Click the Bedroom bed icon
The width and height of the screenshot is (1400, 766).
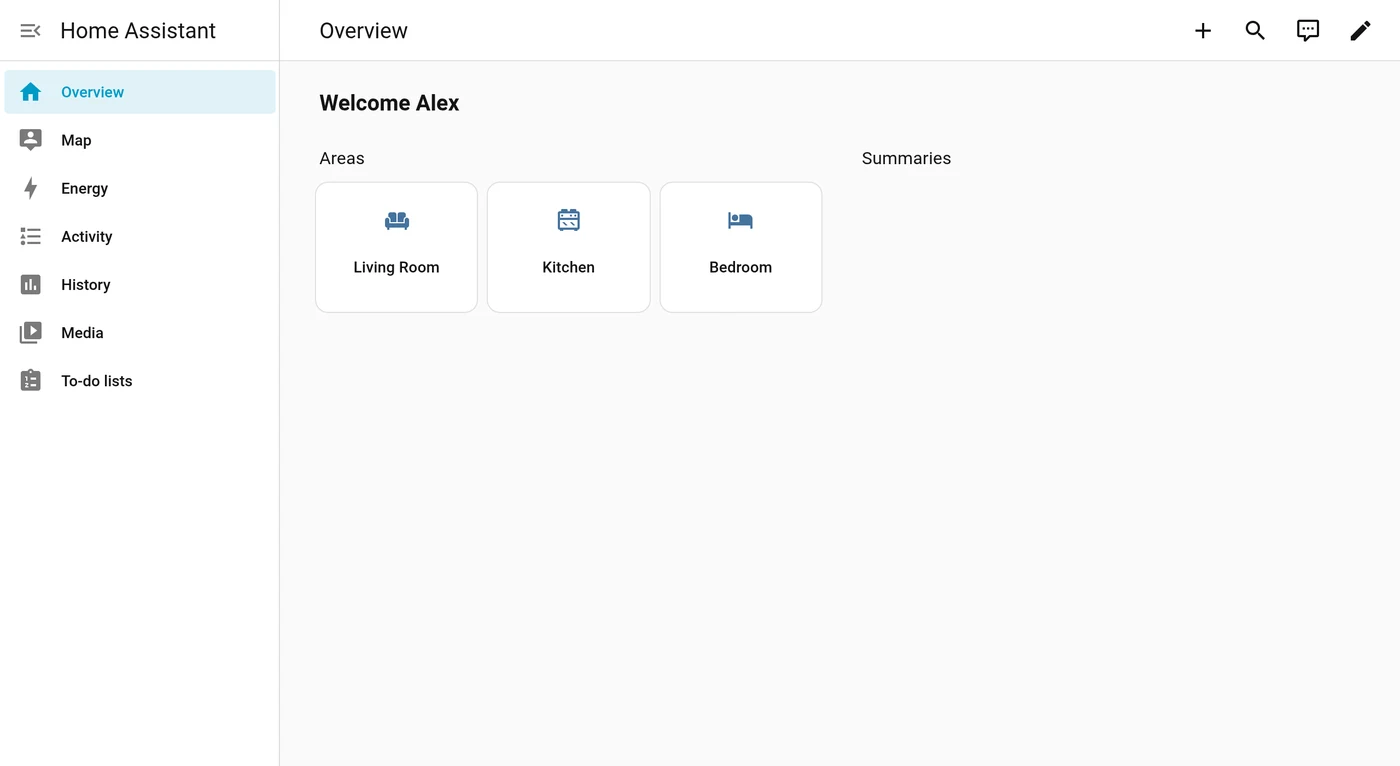click(740, 220)
